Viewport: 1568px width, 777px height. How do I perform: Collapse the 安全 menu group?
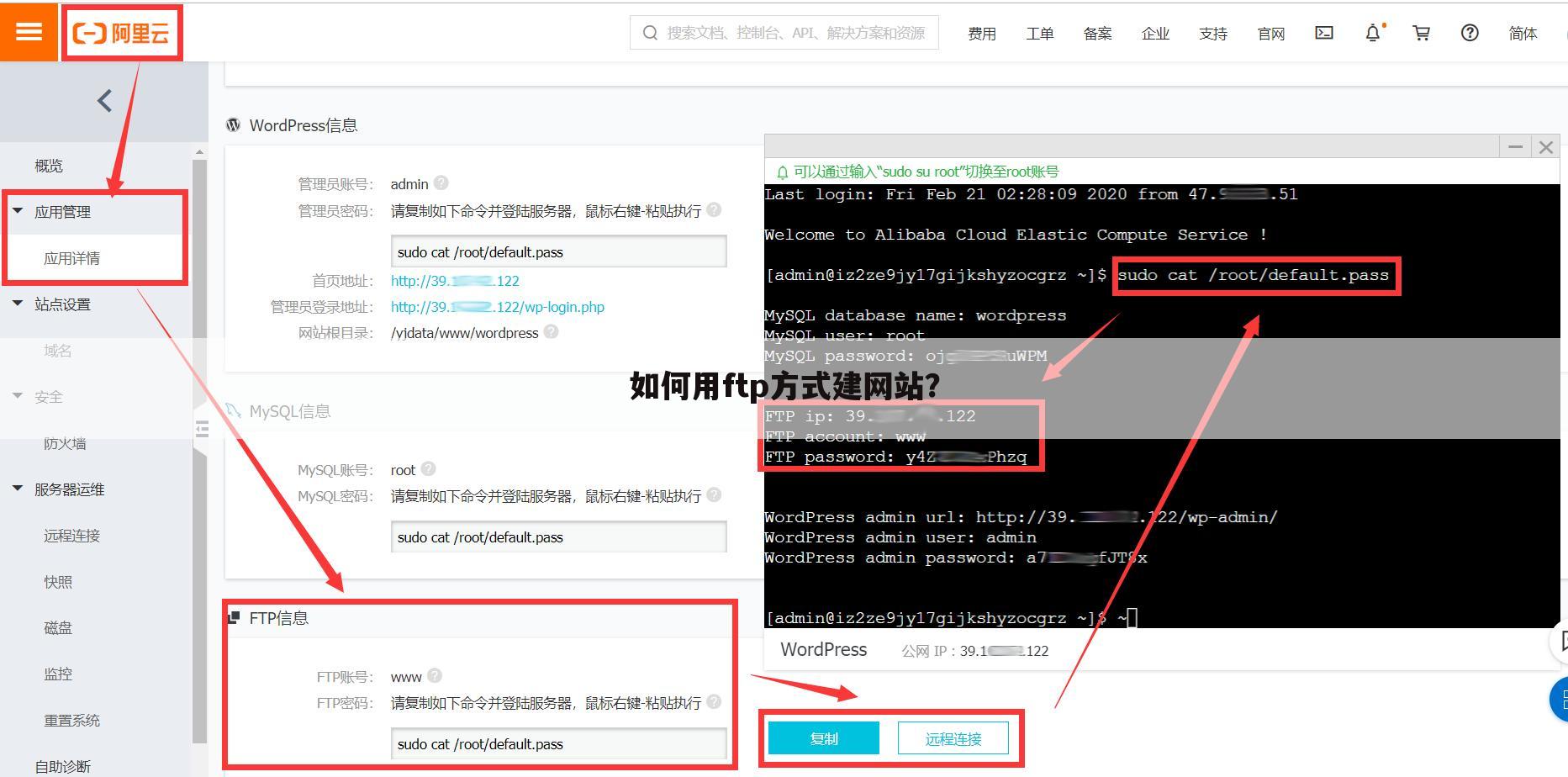pos(18,396)
